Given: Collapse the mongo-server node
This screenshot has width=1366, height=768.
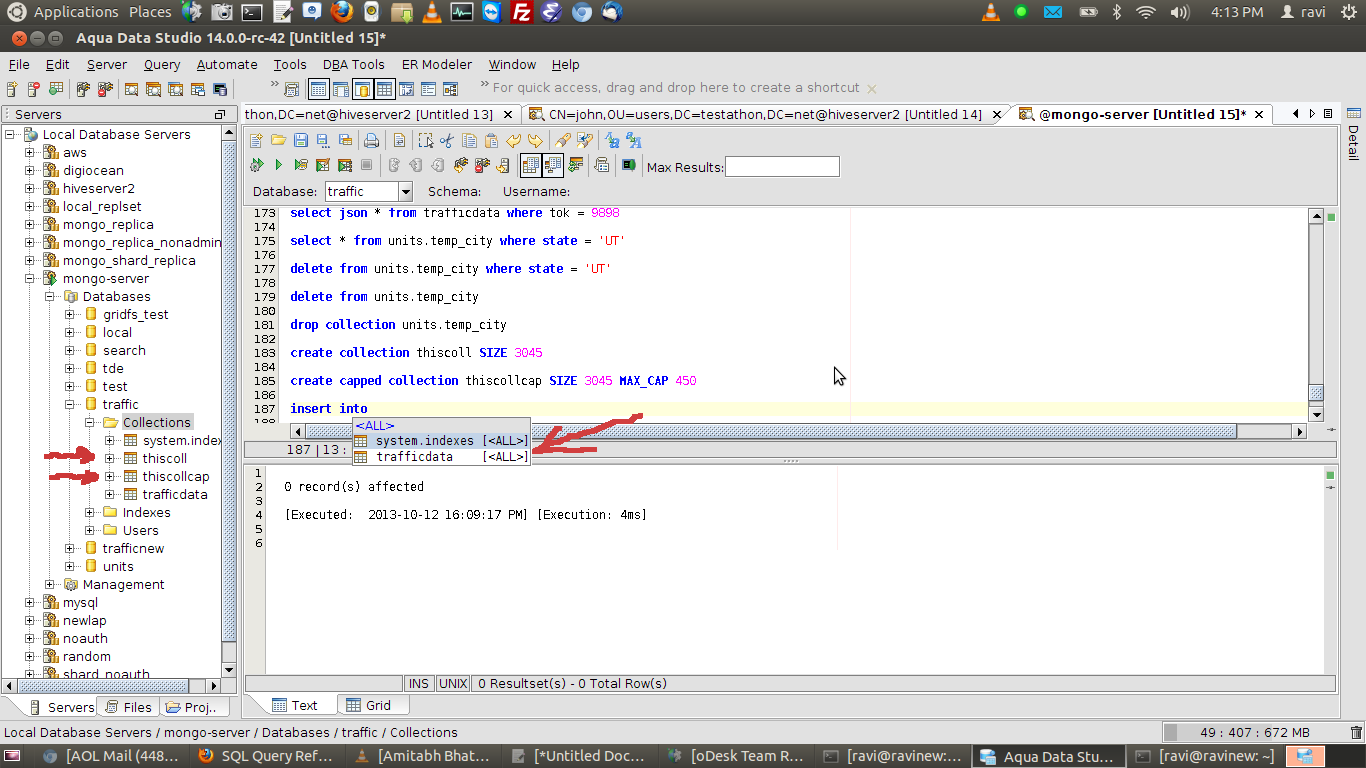Looking at the screenshot, I should click(x=30, y=279).
